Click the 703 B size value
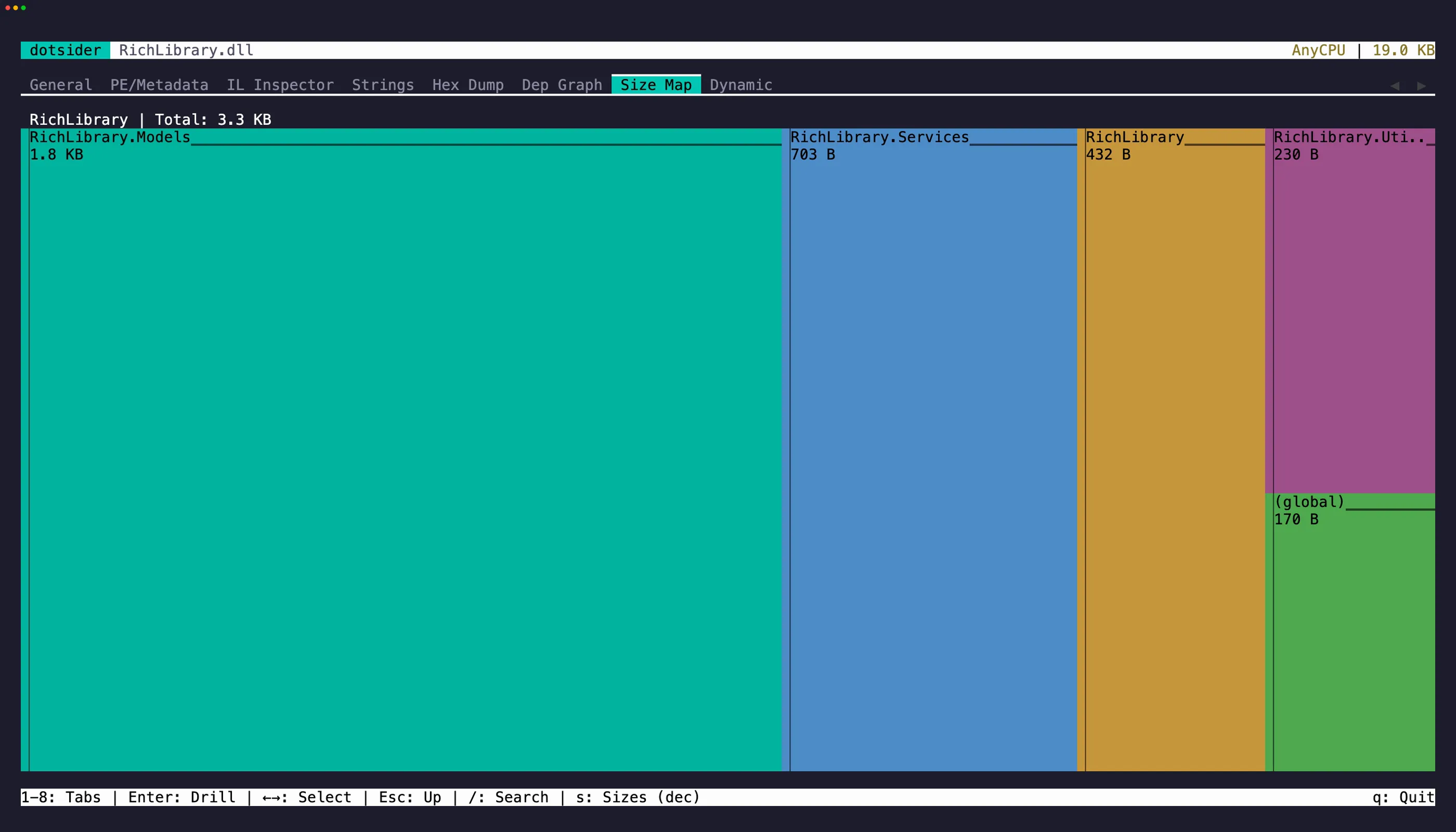Viewport: 1456px width, 832px height. [813, 154]
